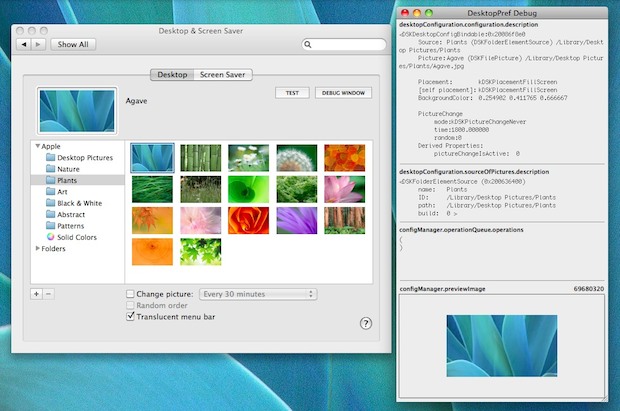620x411 pixels.
Task: Choose the blue Agave wallpaper thumbnail
Action: [x=152, y=158]
